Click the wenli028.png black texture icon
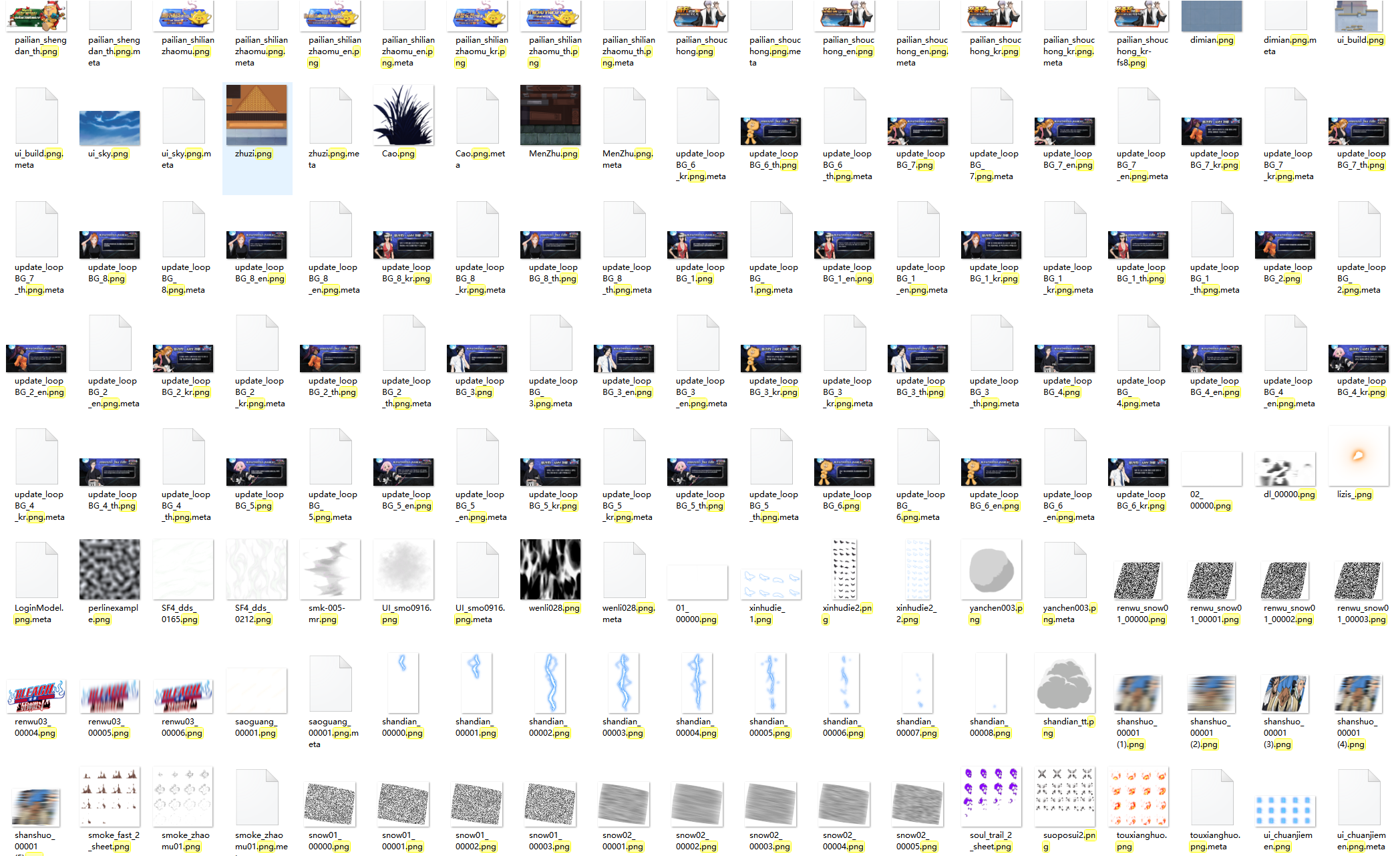Image resolution: width=1400 pixels, height=856 pixels. point(550,569)
